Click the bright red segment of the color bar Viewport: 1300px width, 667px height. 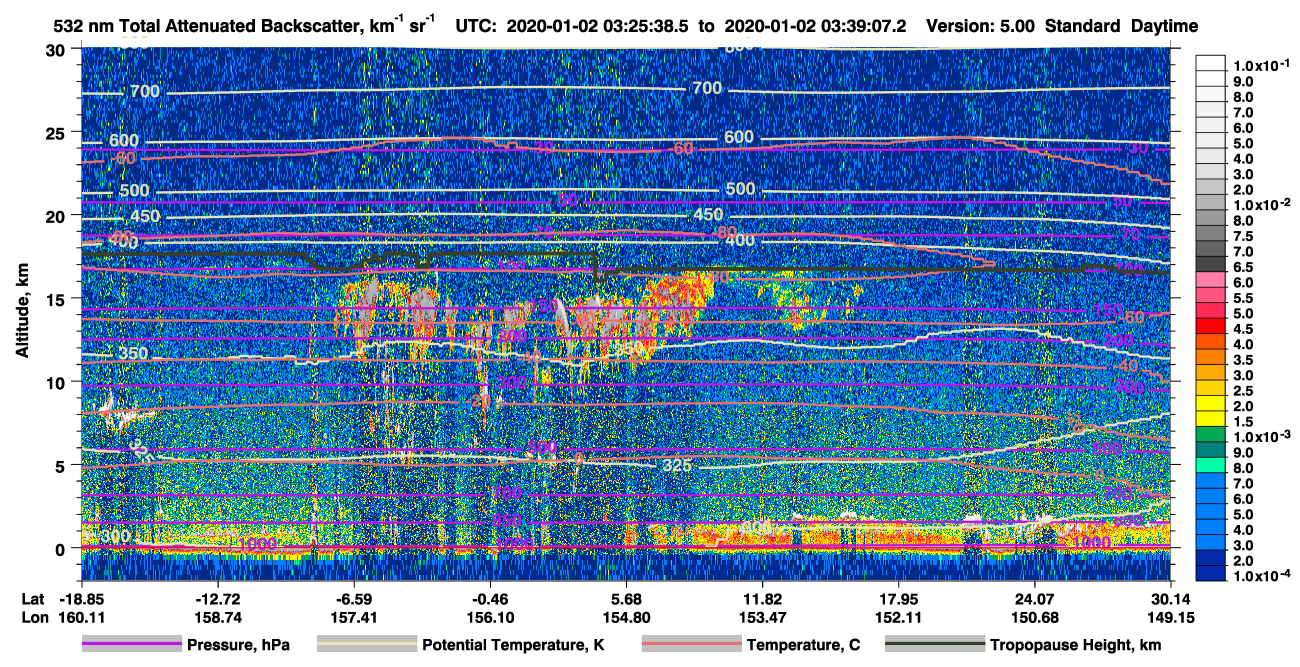[1210, 324]
